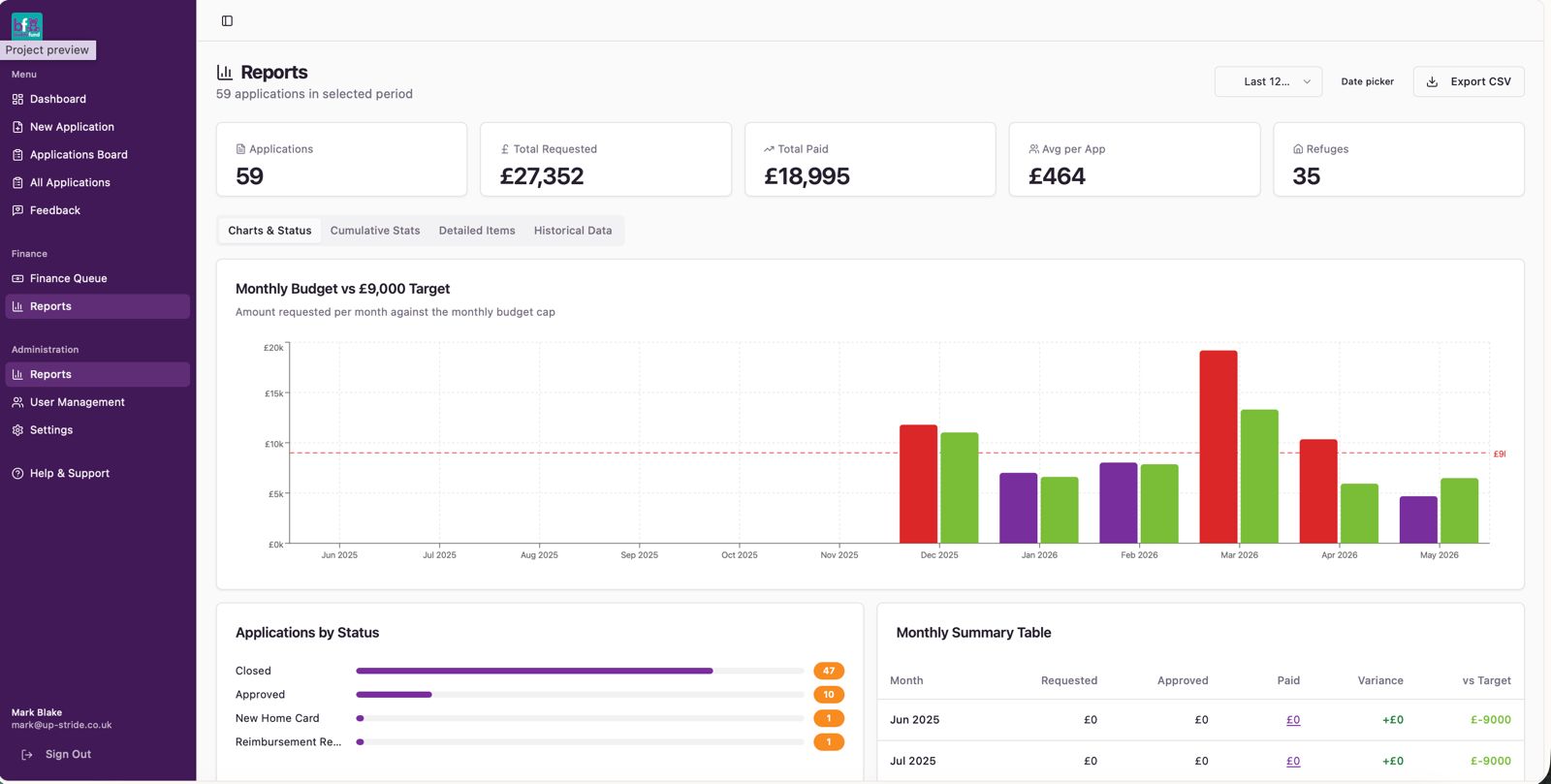1551x784 pixels.
Task: Click the purple Jan 2026 chart bar
Action: tap(1018, 508)
